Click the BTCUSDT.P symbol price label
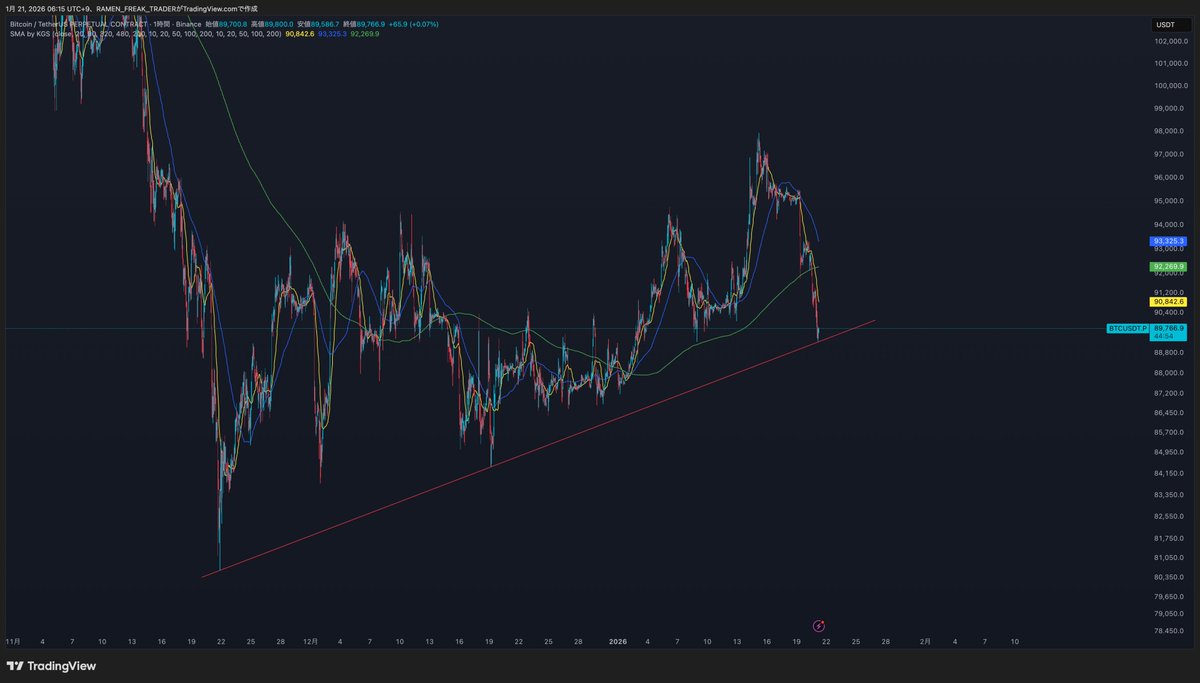The height and width of the screenshot is (683, 1200). (1127, 328)
